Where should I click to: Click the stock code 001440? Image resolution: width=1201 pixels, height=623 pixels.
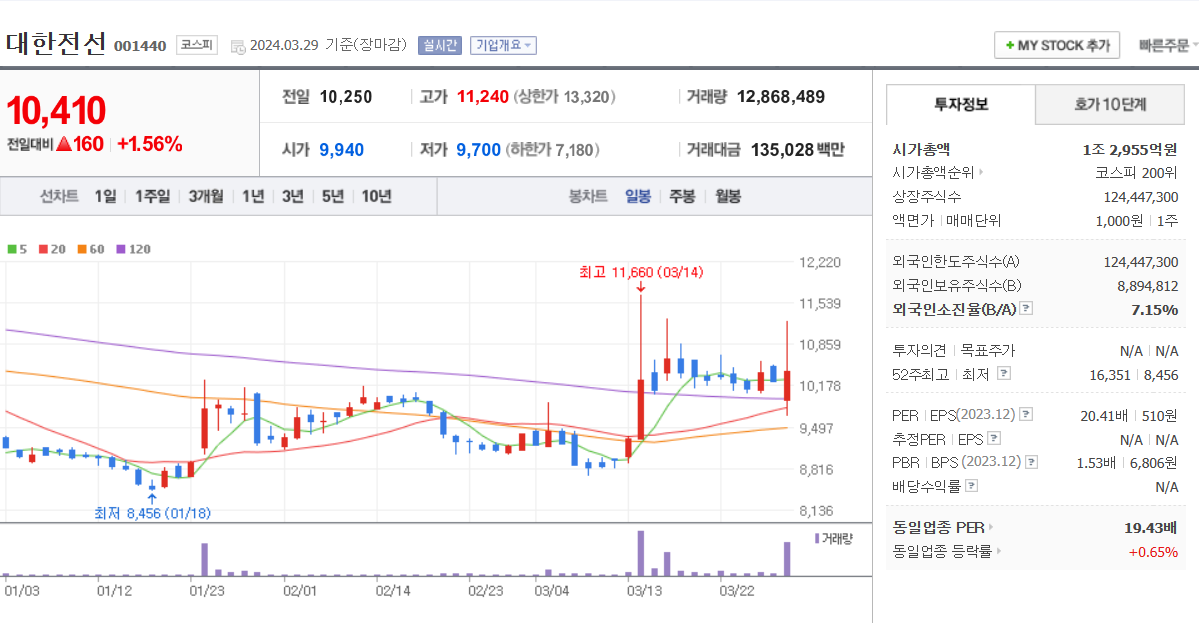point(140,46)
